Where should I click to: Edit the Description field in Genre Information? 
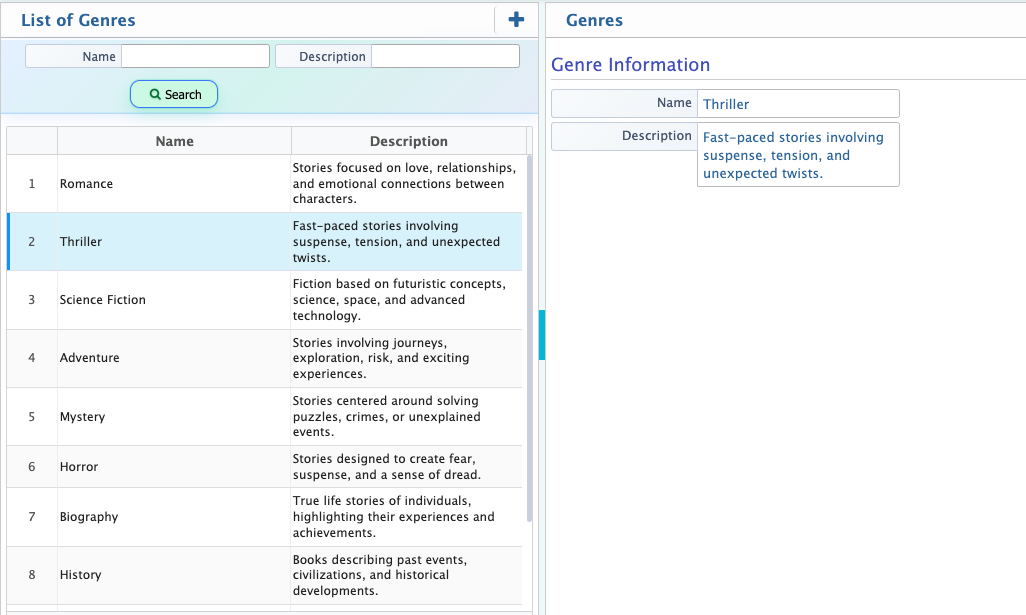[797, 155]
